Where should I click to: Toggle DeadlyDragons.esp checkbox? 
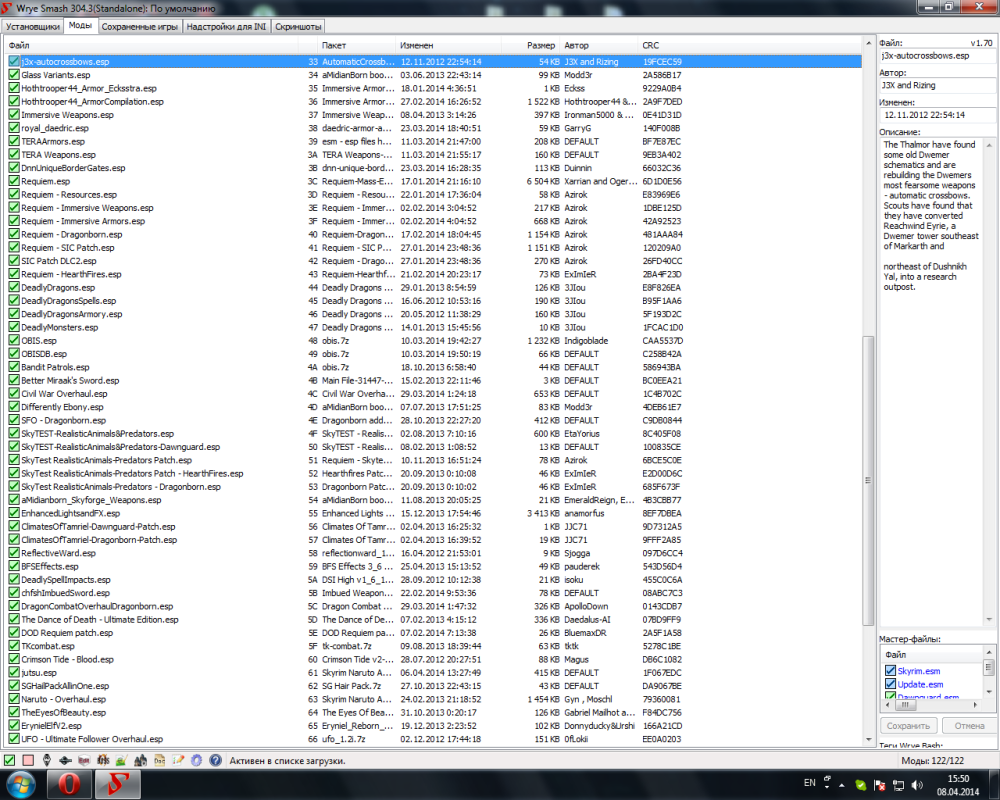14,287
